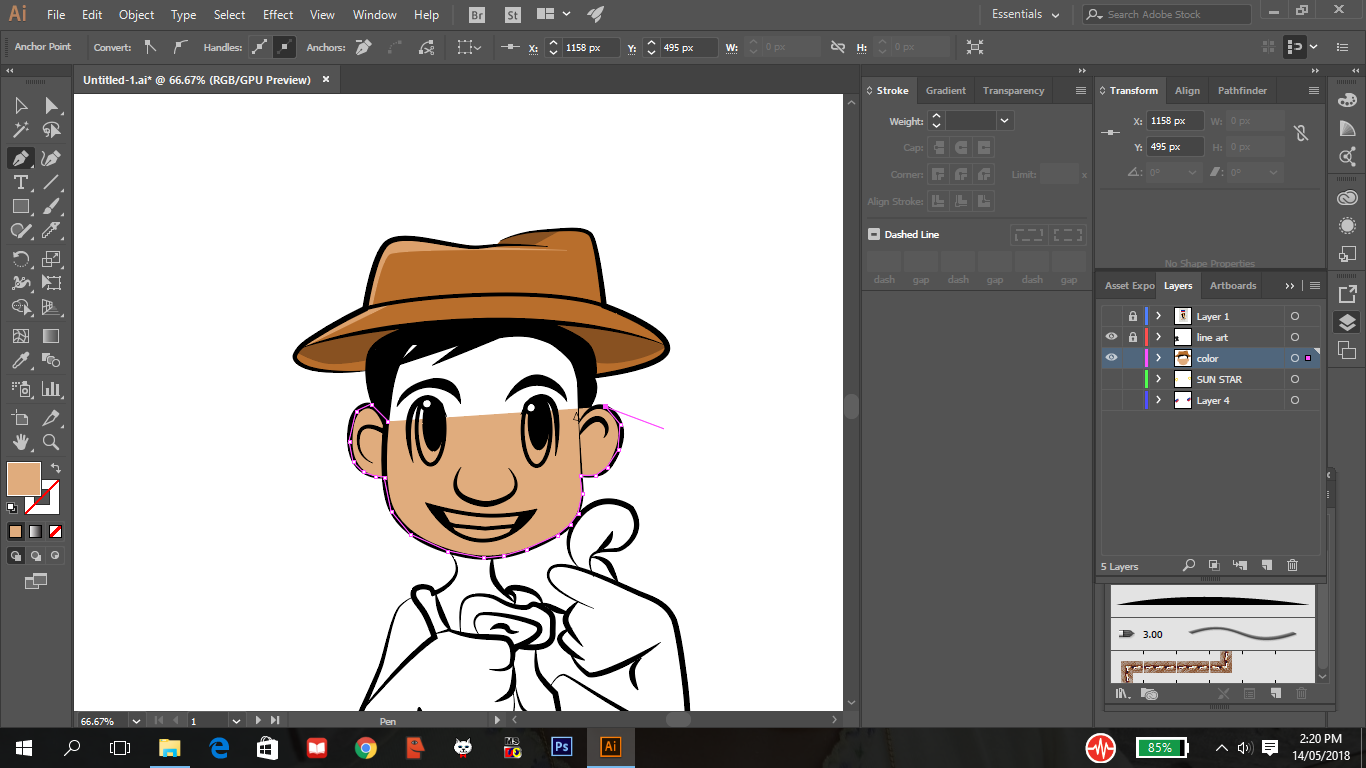Image resolution: width=1366 pixels, height=768 pixels.
Task: Switch to the Artboards tab
Action: click(1233, 285)
